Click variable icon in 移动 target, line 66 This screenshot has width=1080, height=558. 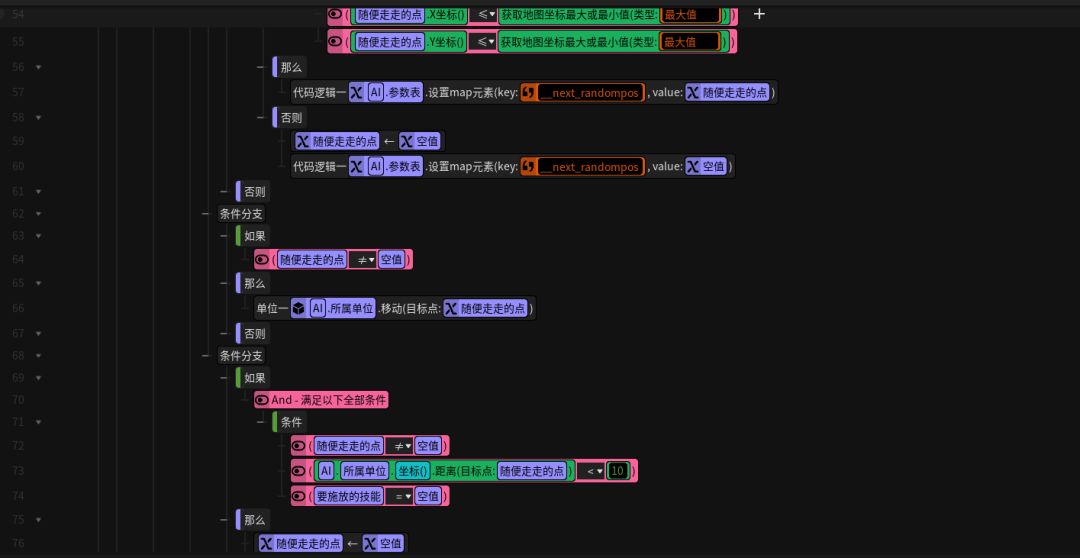451,309
